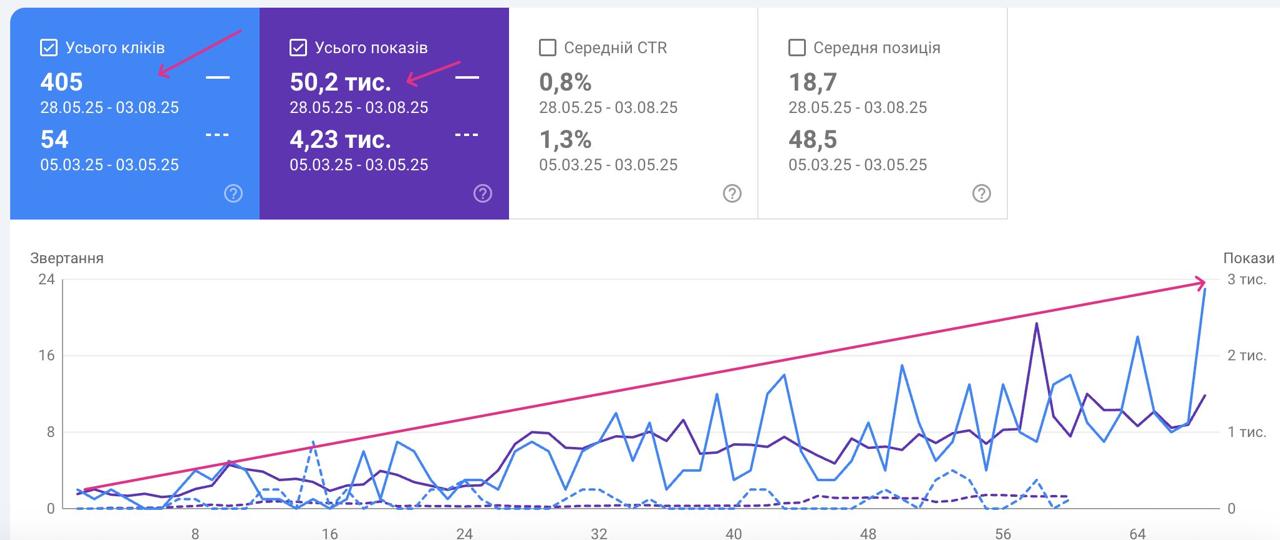Enable the Середній CTR checkbox

pyautogui.click(x=547, y=47)
